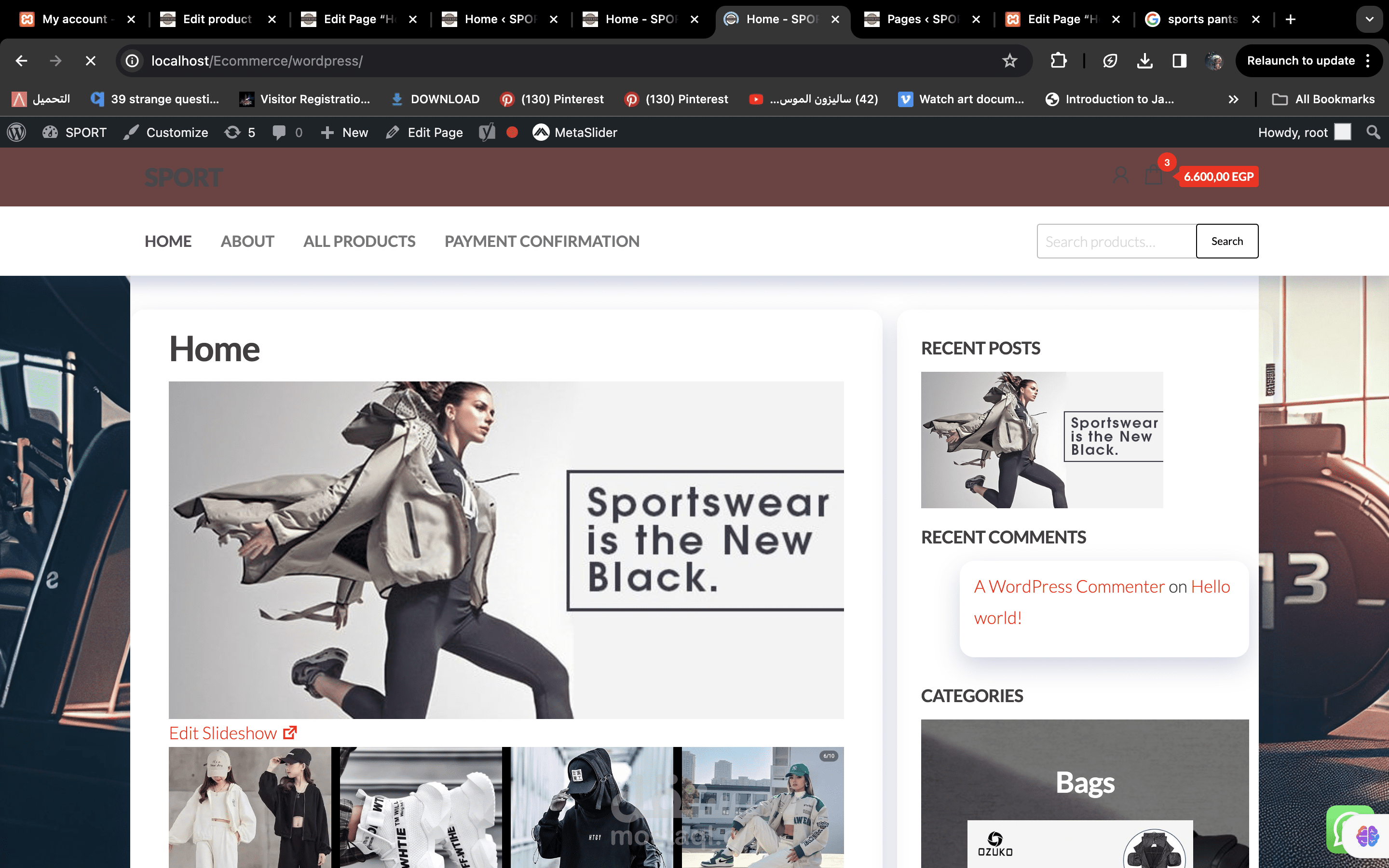Open the tab search dropdown arrow
1389x868 pixels.
(1370, 19)
